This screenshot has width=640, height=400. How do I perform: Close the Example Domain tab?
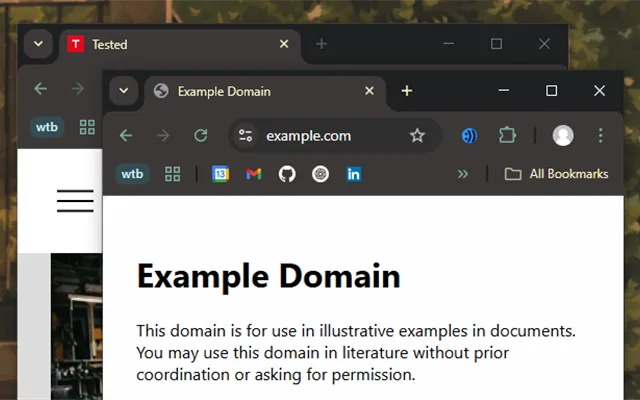click(x=369, y=91)
